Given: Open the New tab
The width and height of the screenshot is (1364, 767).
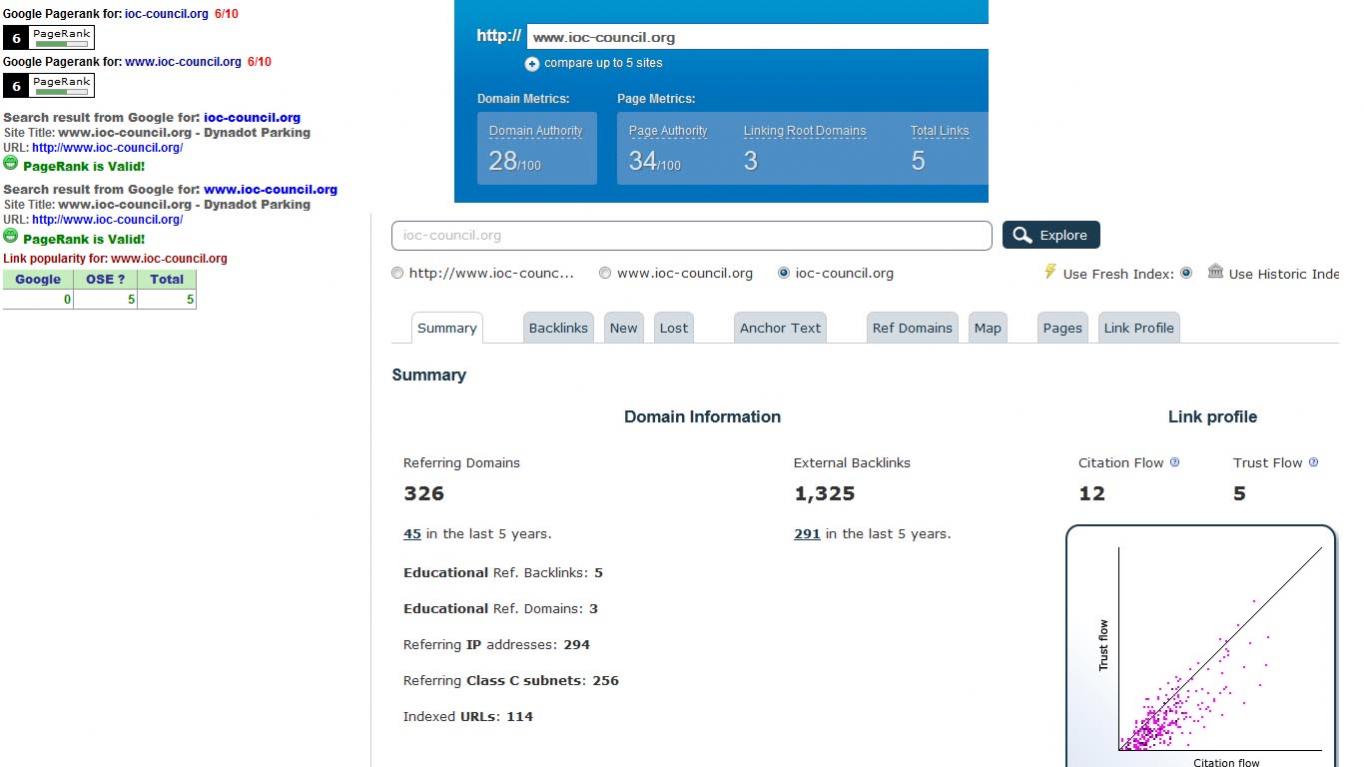Looking at the screenshot, I should tap(624, 328).
